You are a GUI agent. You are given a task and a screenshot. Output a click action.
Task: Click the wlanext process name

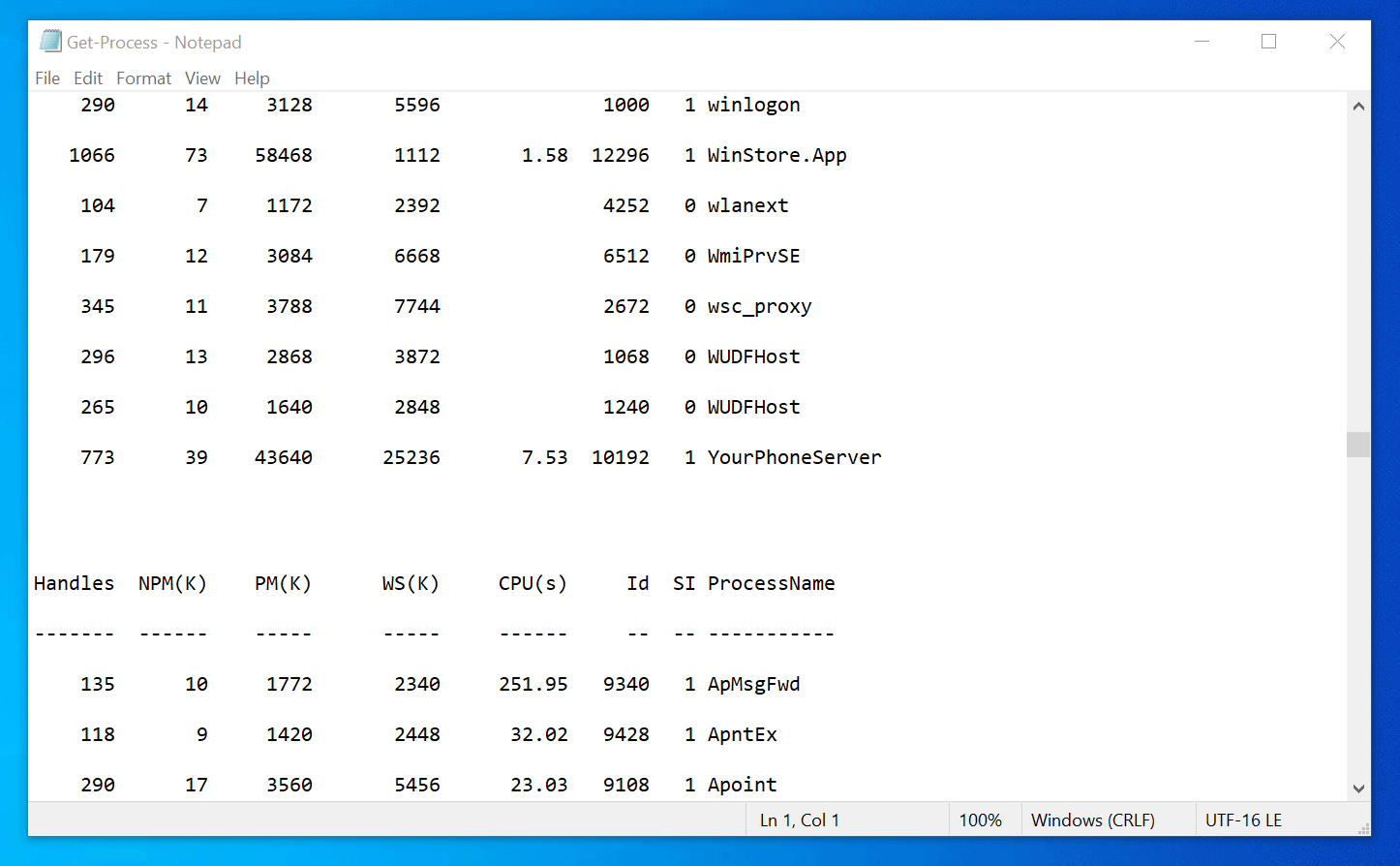click(x=748, y=205)
